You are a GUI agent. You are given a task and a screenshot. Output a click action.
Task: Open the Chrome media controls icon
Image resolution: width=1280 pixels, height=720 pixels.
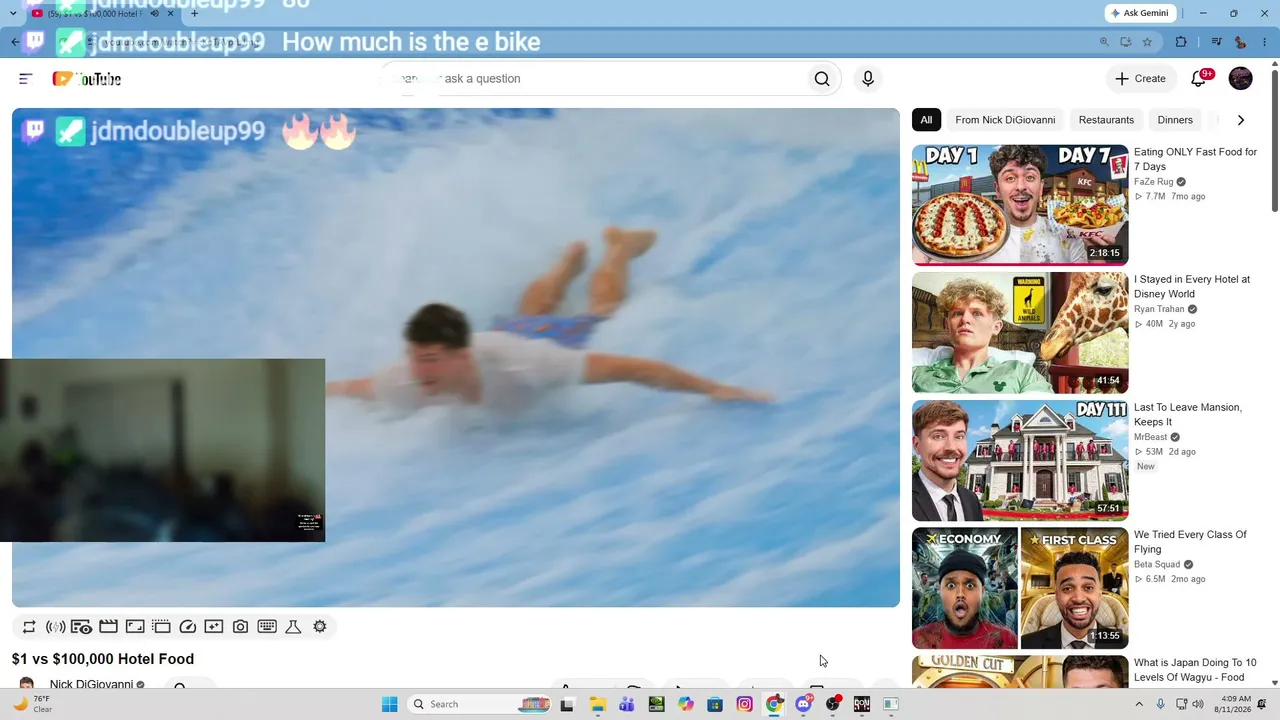pos(1216,42)
